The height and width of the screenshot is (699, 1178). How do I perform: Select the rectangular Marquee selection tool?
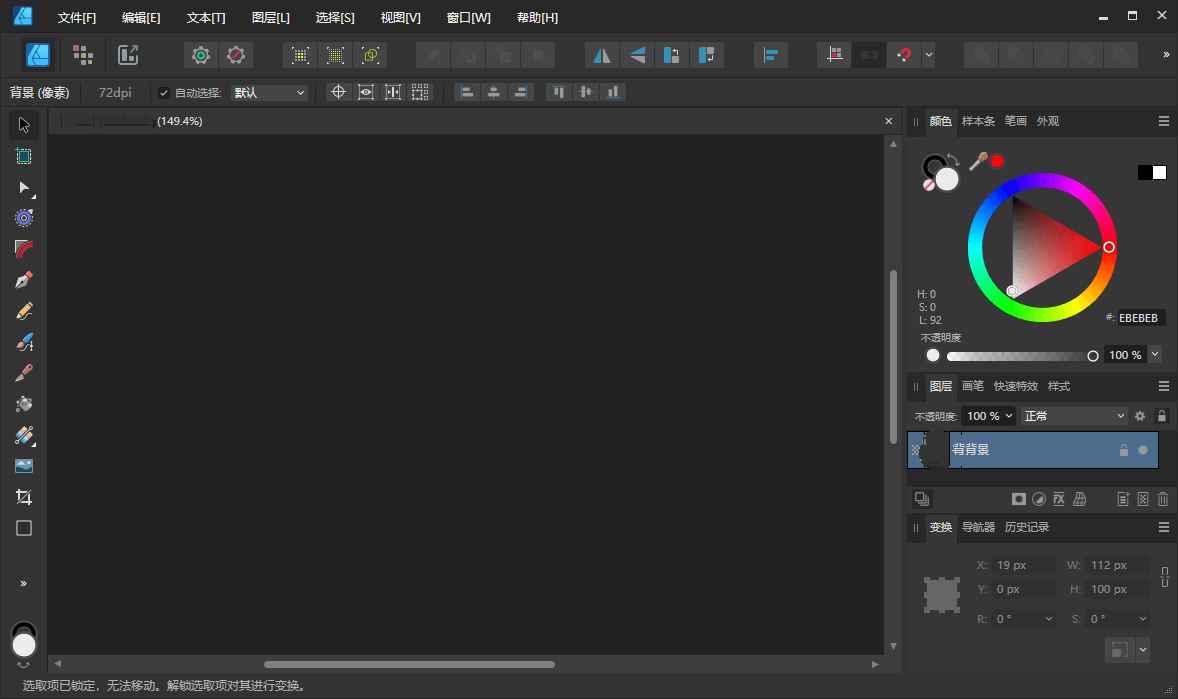[24, 156]
